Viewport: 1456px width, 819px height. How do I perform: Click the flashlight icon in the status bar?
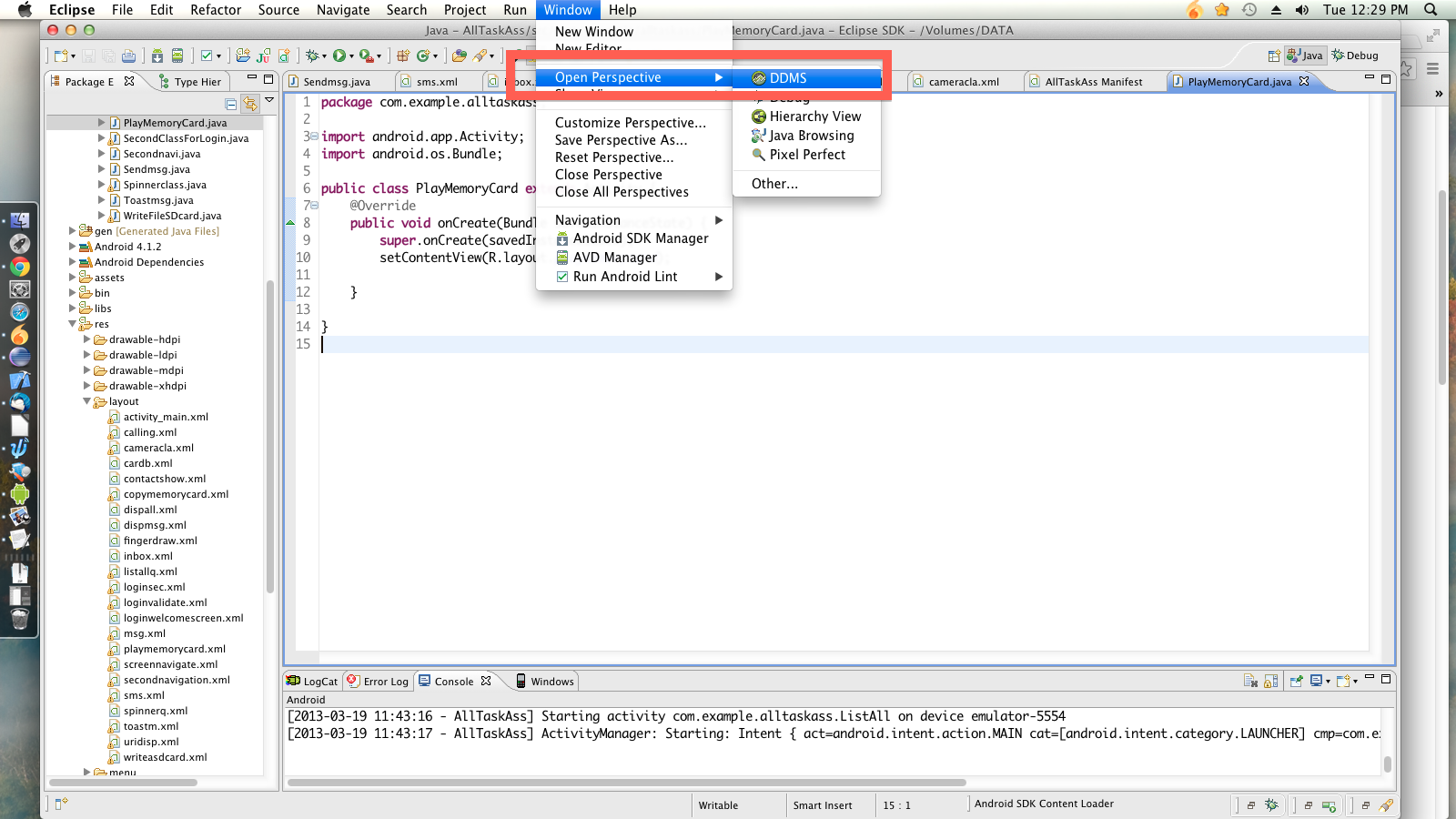[1386, 805]
